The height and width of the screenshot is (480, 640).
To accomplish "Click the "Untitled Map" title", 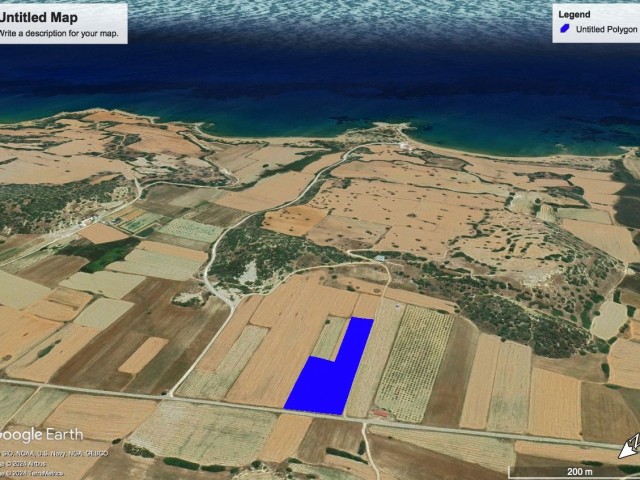I will pyautogui.click(x=39, y=18).
